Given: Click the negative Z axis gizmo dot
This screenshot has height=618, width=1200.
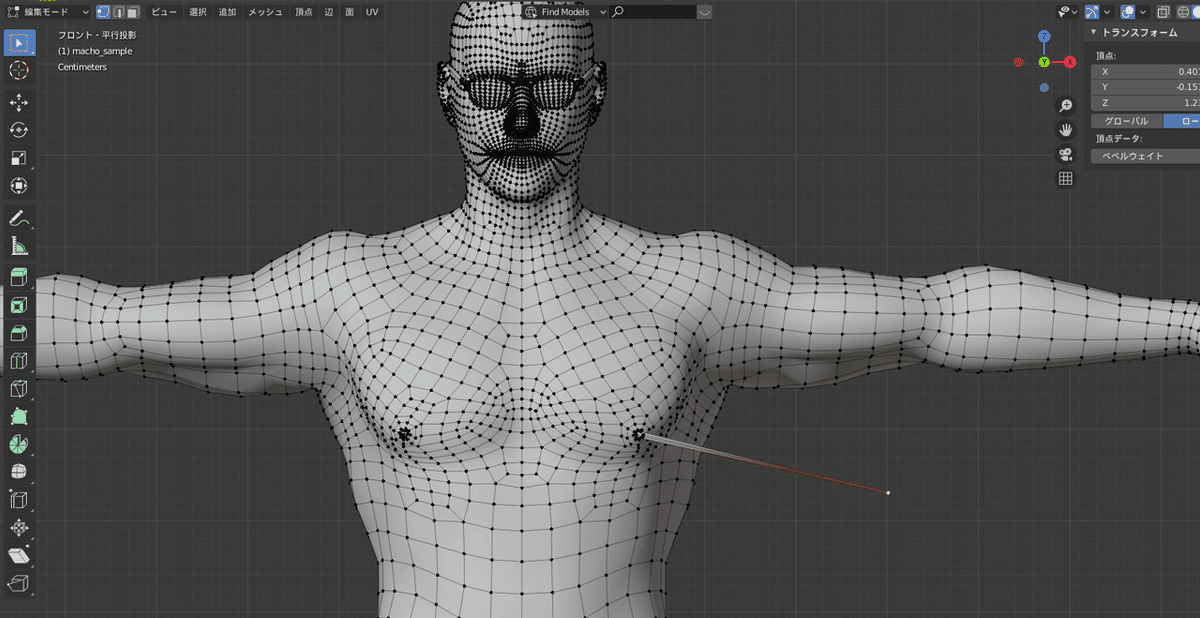Looking at the screenshot, I should click(x=1044, y=87).
